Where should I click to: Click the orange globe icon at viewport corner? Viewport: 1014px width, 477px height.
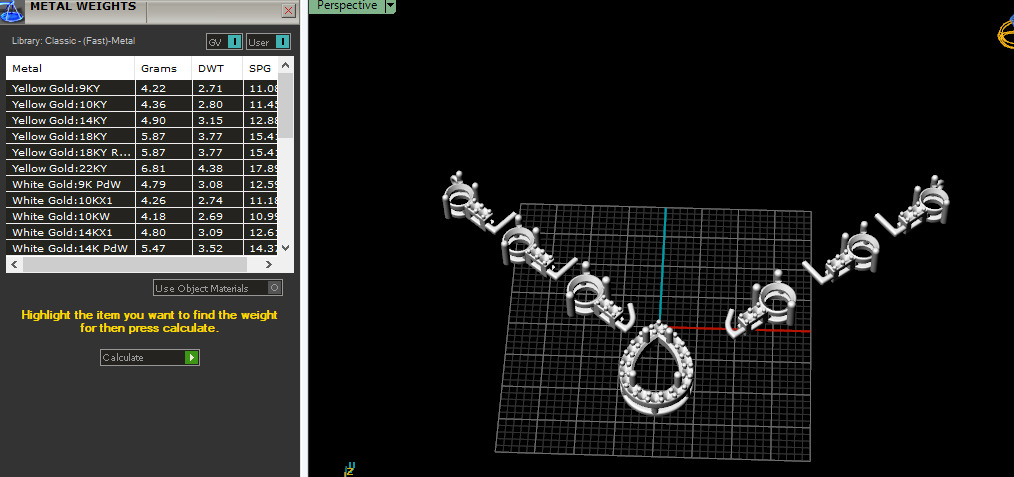[1006, 31]
